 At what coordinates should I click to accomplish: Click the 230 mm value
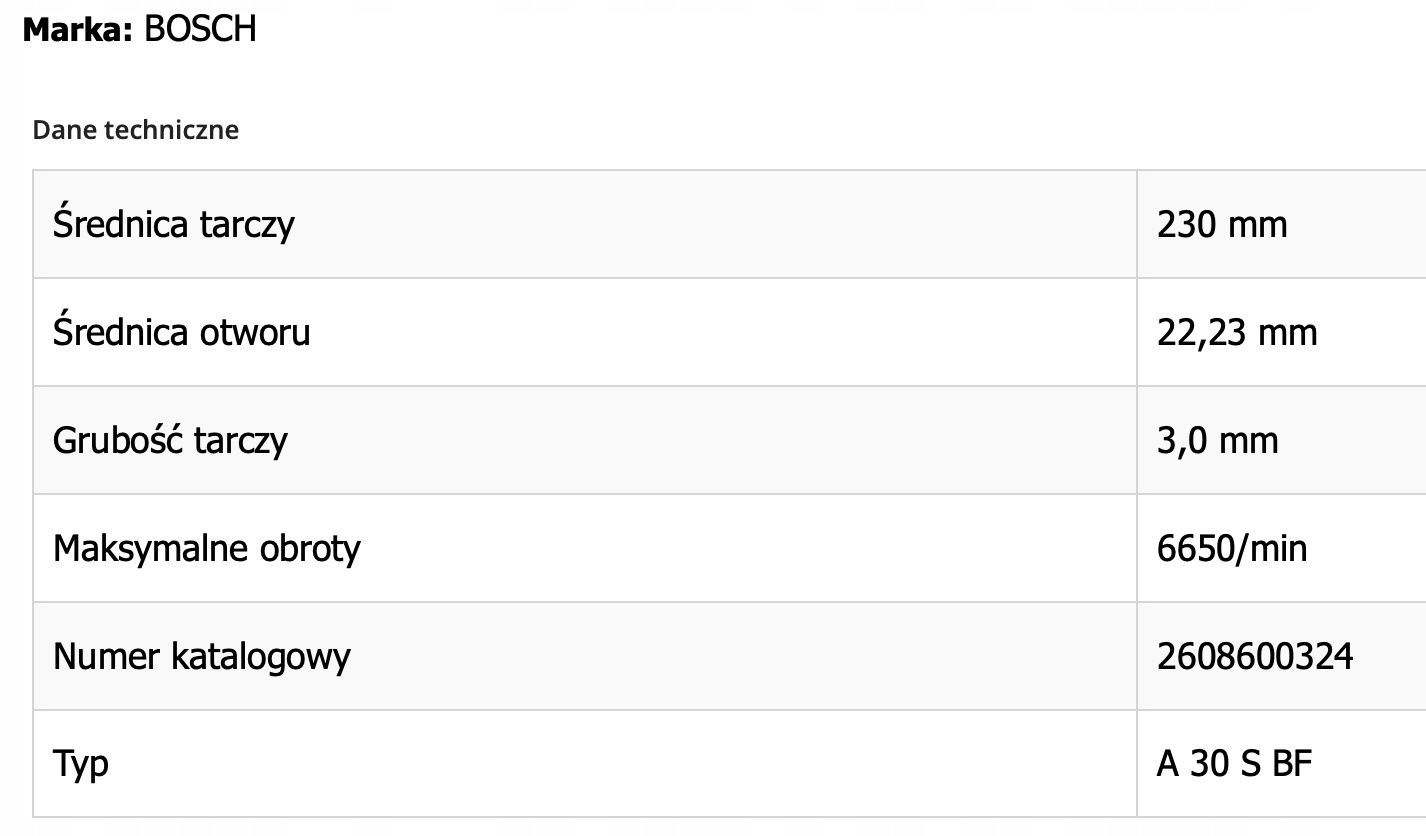[x=1222, y=224]
